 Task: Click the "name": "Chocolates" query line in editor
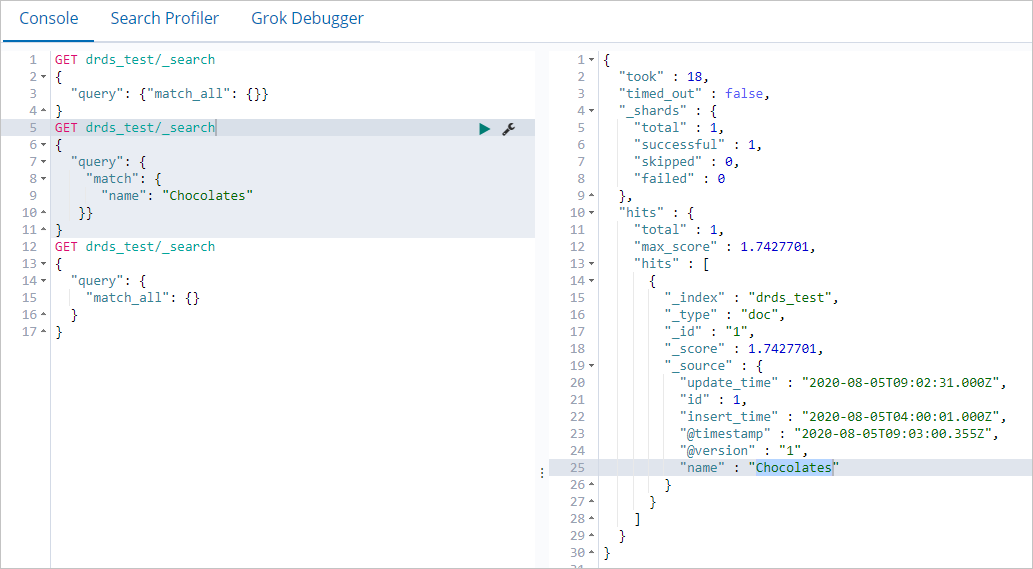[x=176, y=196]
